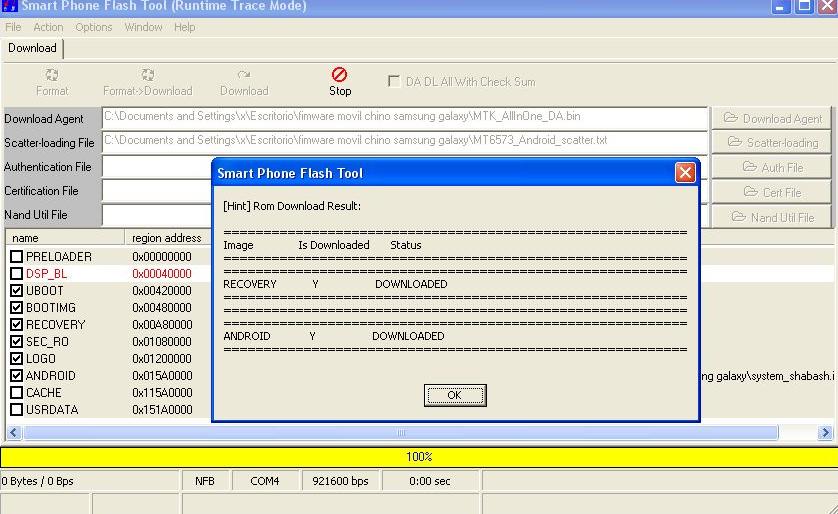The width and height of the screenshot is (838, 514).
Task: Close the Smart Phone Flash Tool dialog
Action: (x=685, y=173)
